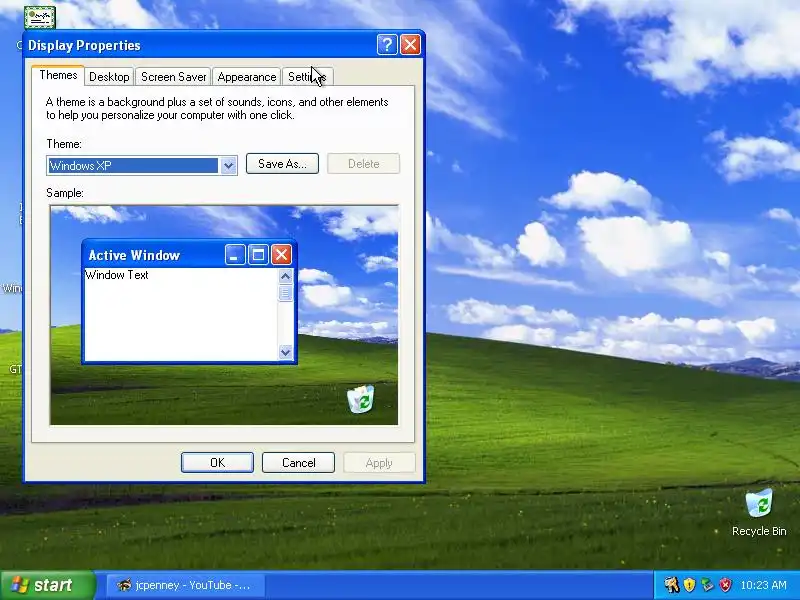Click the yellow shield security alert tray icon
This screenshot has height=600, width=800.
[689, 585]
